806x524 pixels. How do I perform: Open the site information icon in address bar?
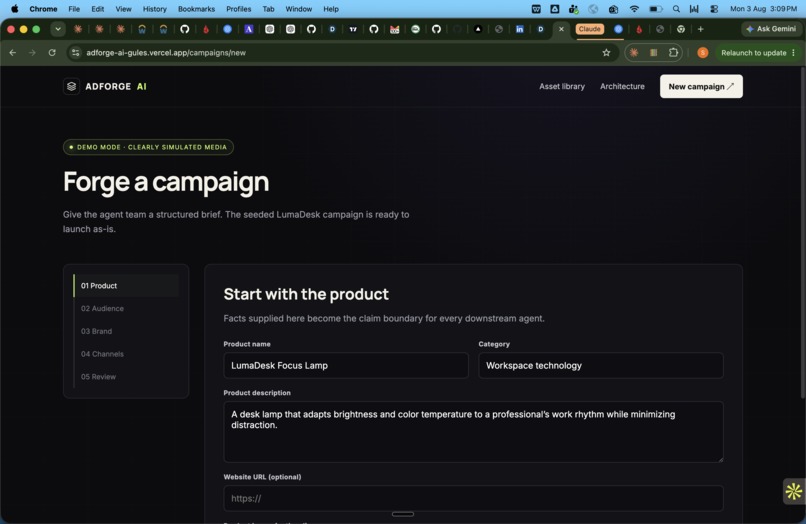[76, 52]
